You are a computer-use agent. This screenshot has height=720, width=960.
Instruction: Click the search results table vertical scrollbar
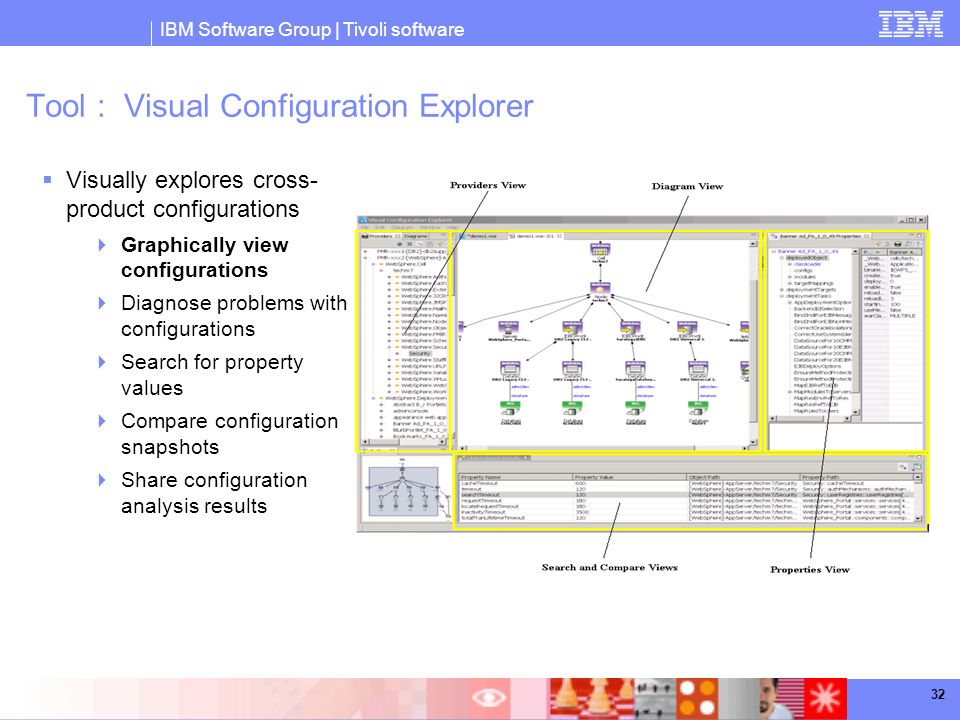pos(917,497)
